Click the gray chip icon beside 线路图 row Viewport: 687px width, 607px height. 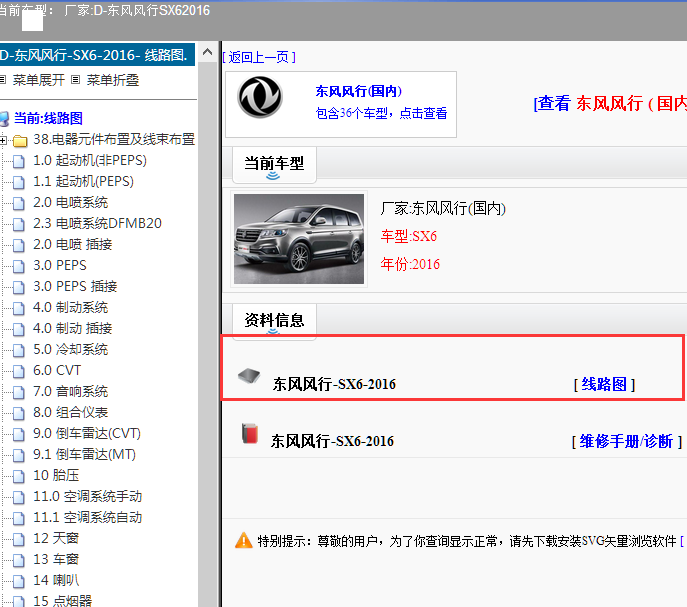pos(249,376)
